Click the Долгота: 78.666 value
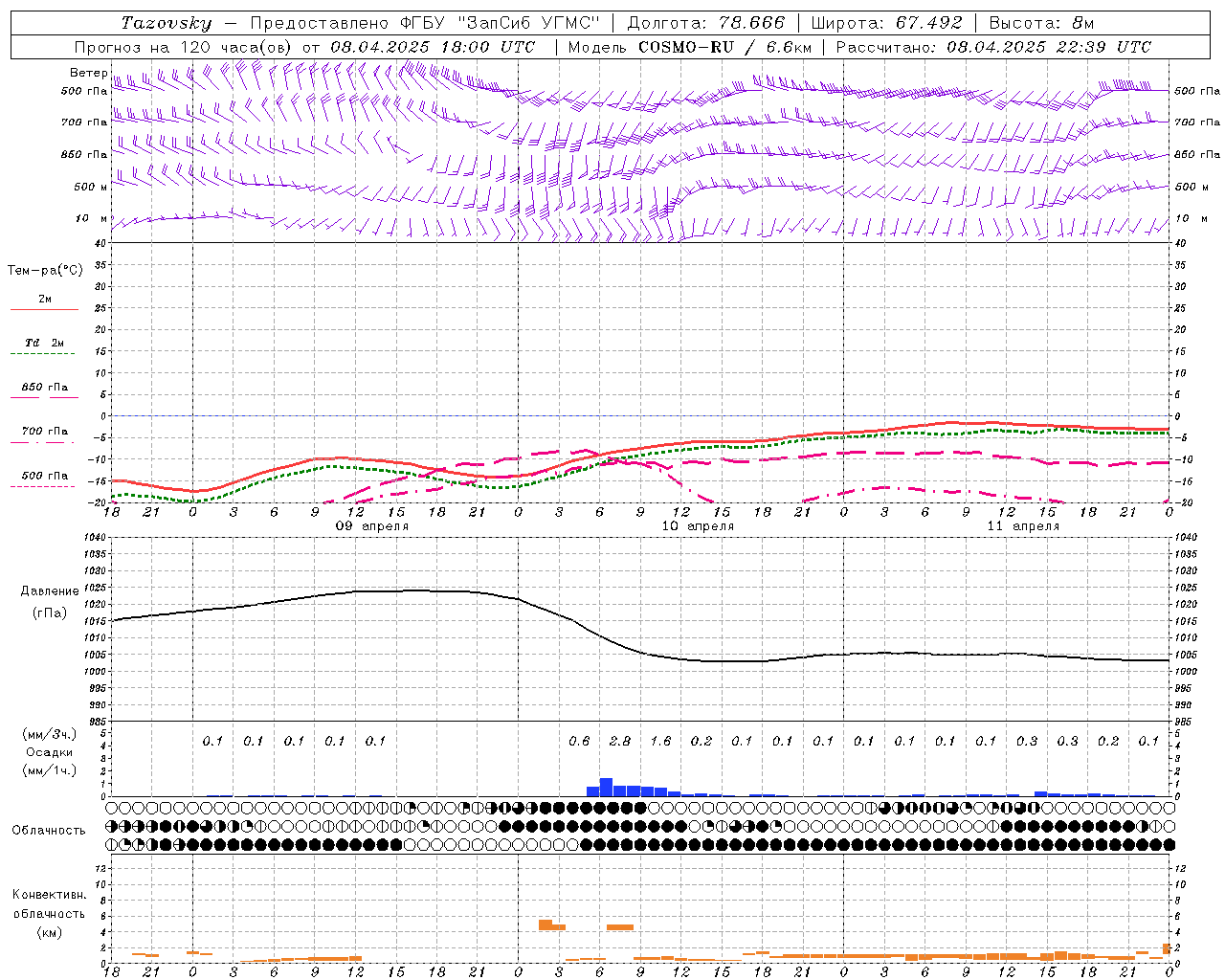 point(706,23)
